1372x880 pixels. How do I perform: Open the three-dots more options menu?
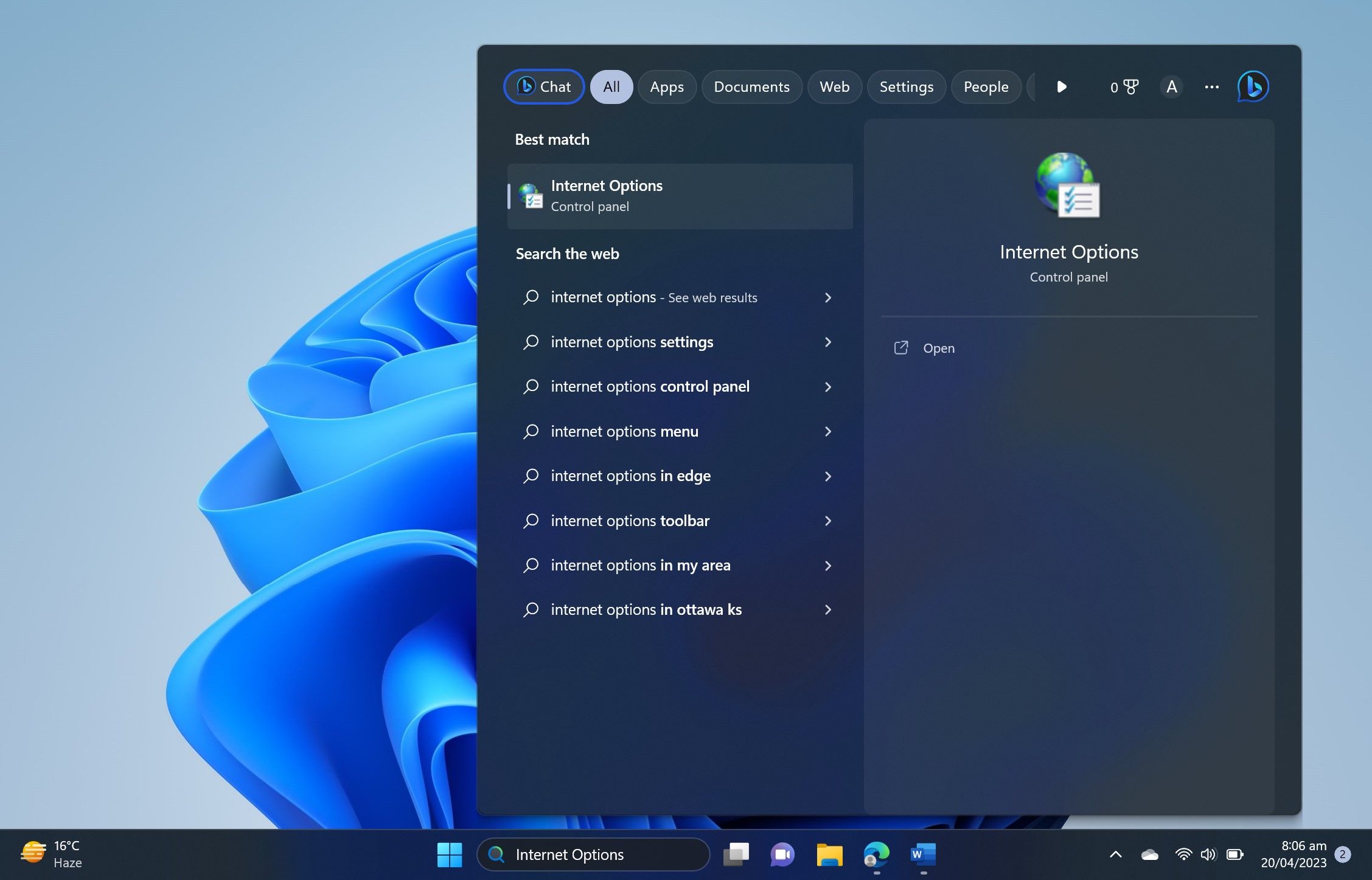click(1211, 87)
